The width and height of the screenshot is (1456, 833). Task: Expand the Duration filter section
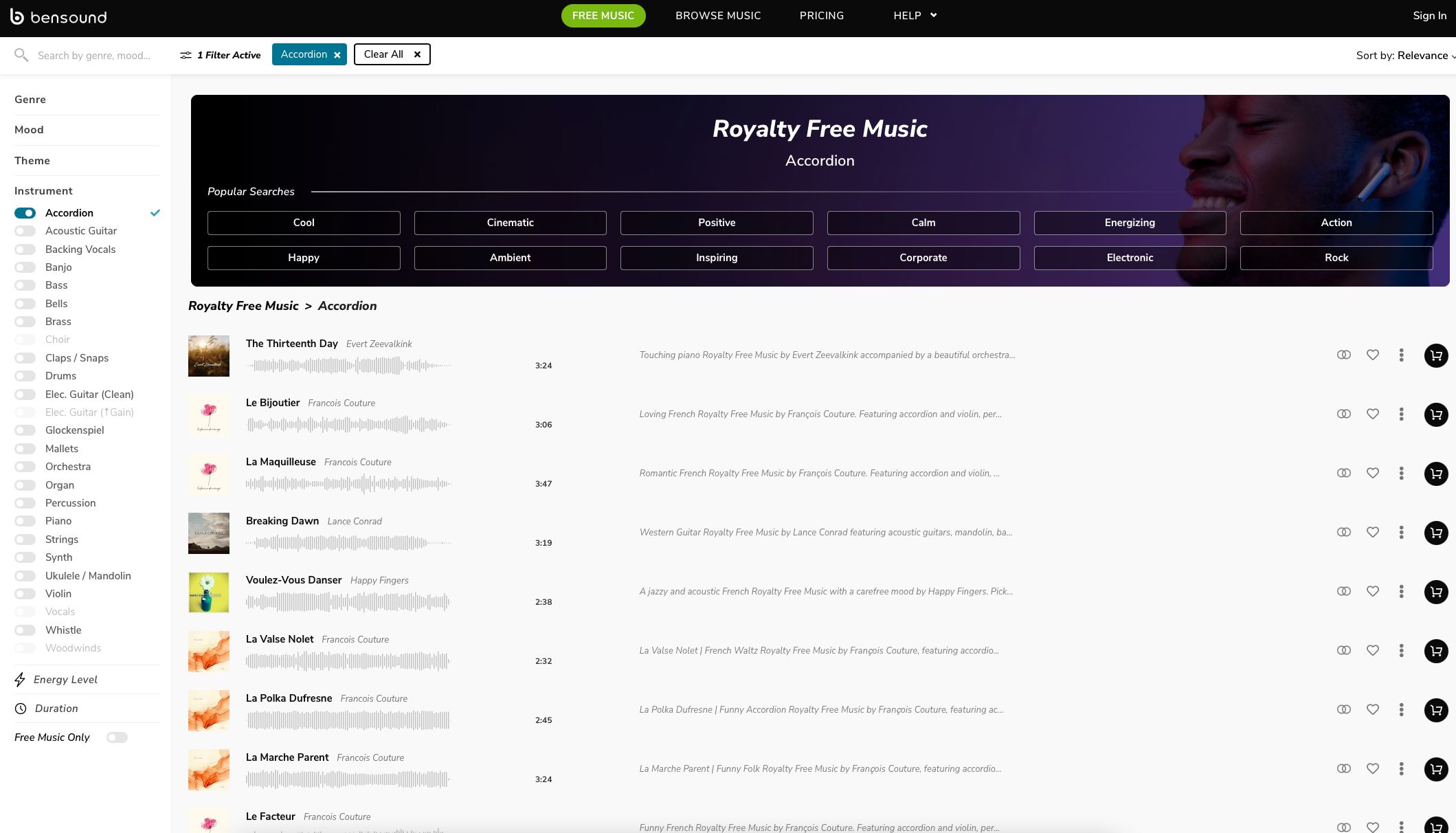pos(56,709)
